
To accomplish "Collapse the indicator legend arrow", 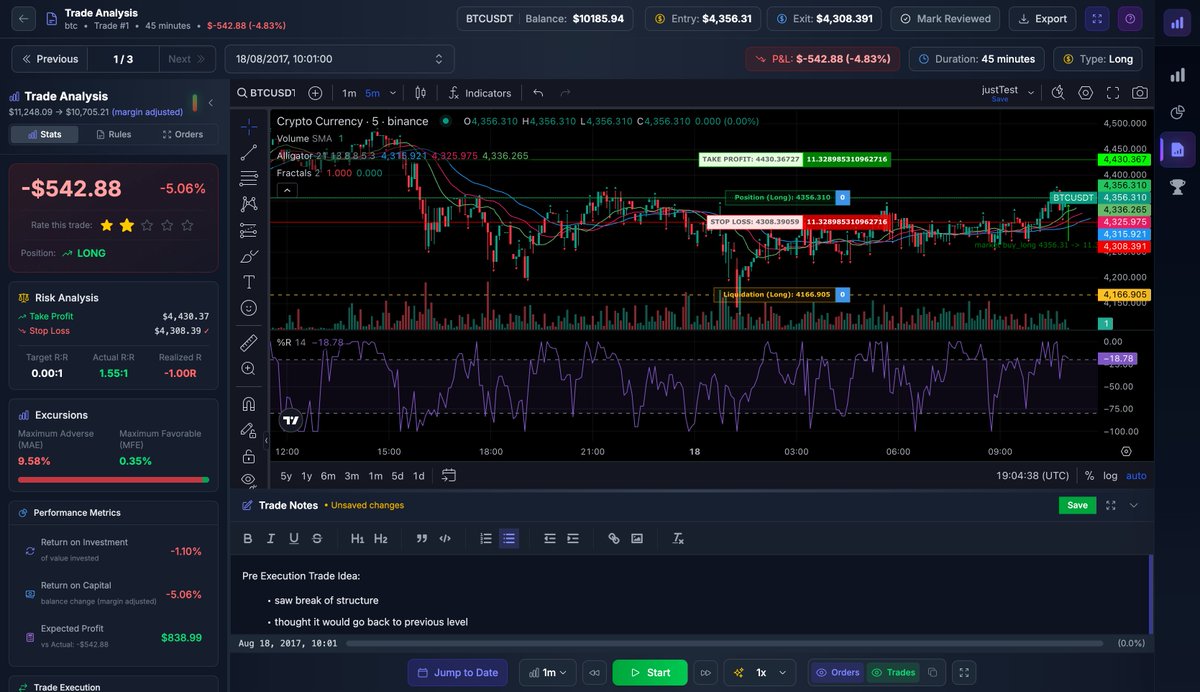I will point(285,190).
